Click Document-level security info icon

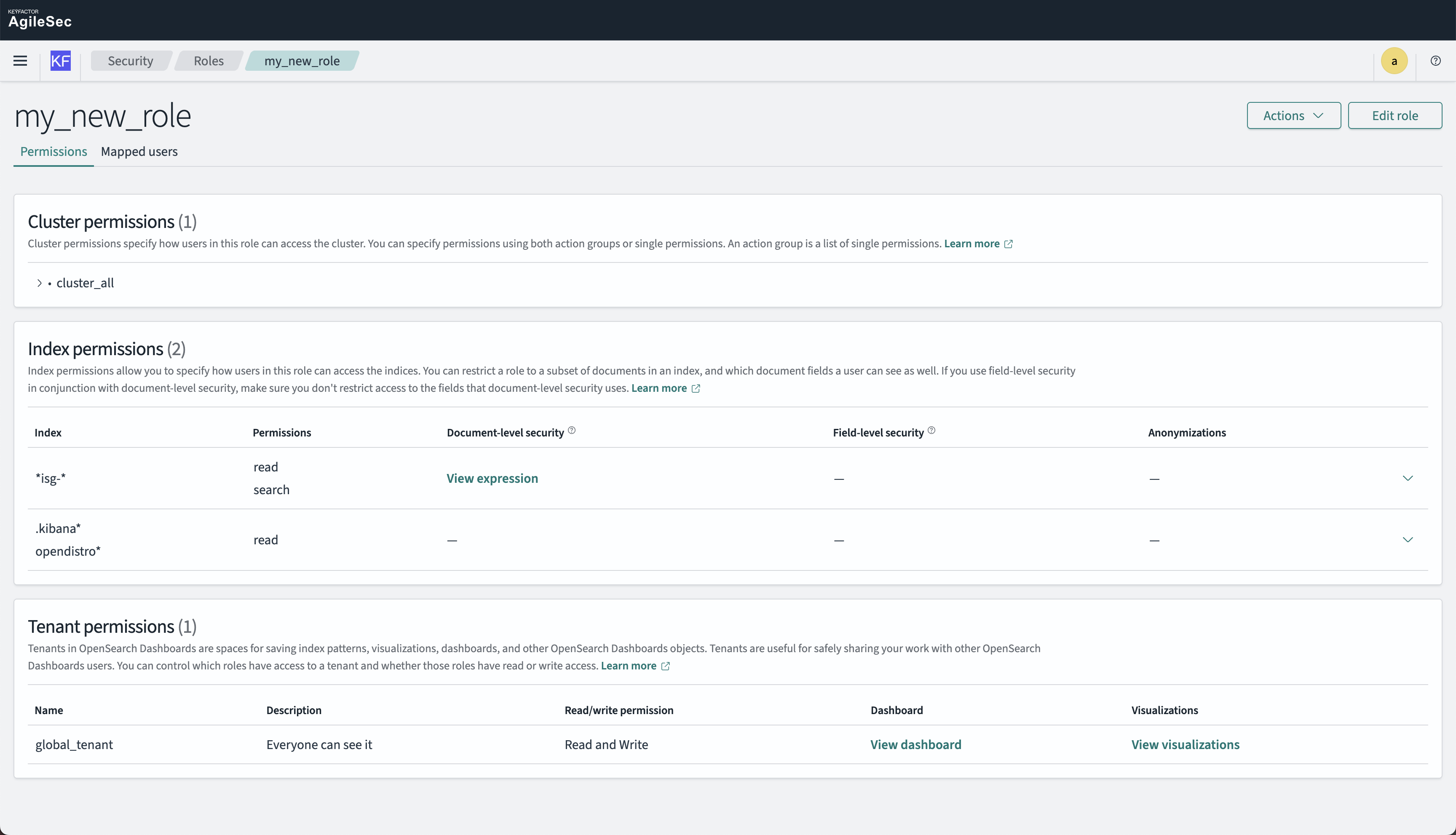click(572, 430)
